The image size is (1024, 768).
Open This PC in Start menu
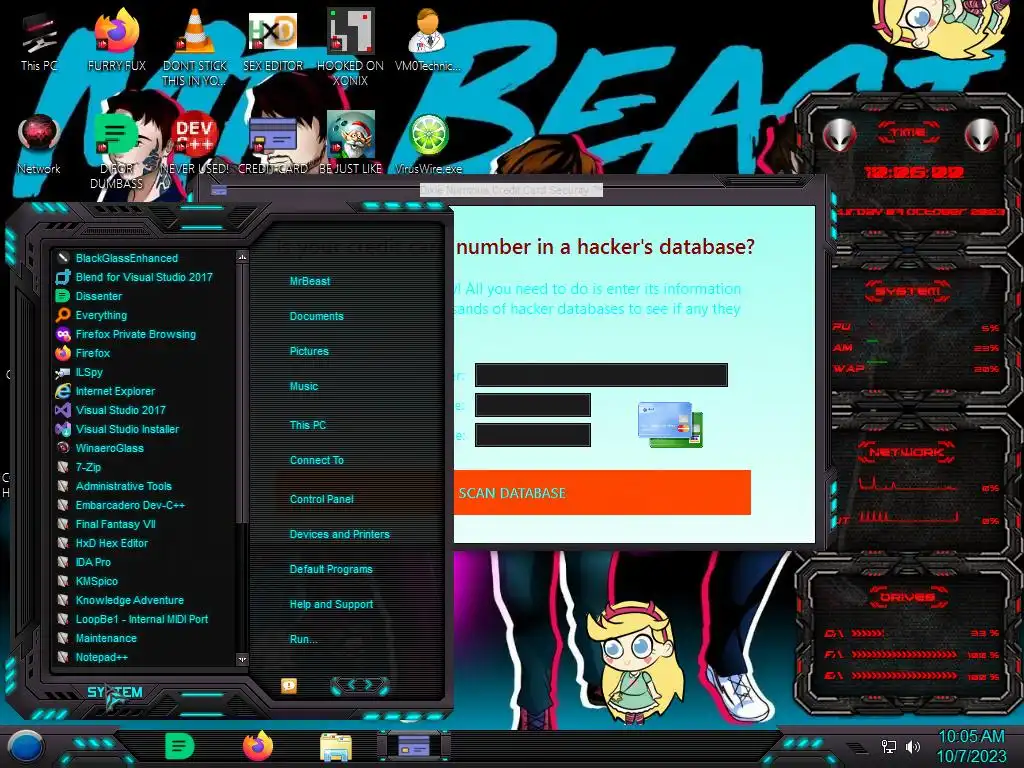pos(308,424)
